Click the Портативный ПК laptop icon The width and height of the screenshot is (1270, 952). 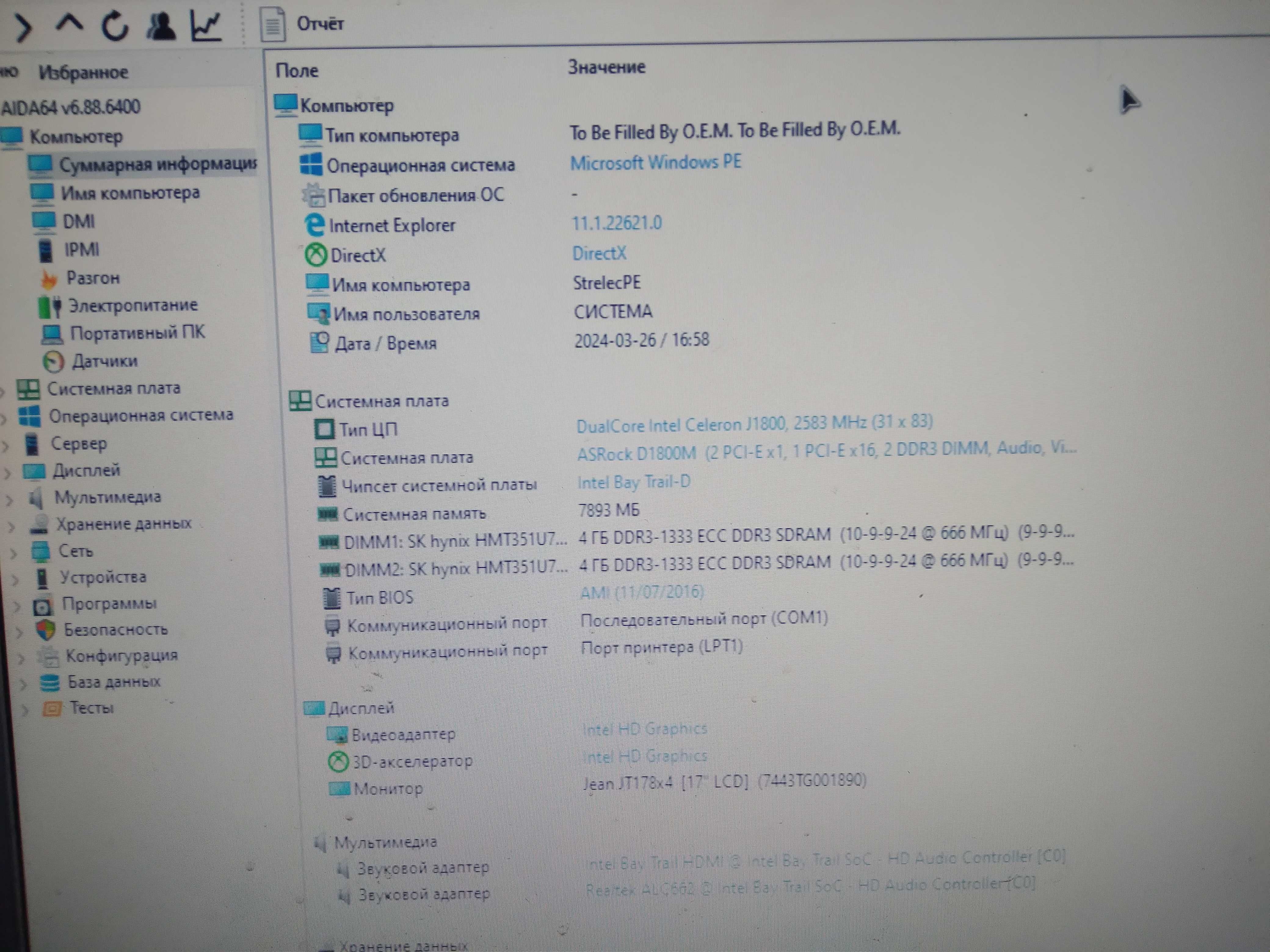click(x=52, y=334)
